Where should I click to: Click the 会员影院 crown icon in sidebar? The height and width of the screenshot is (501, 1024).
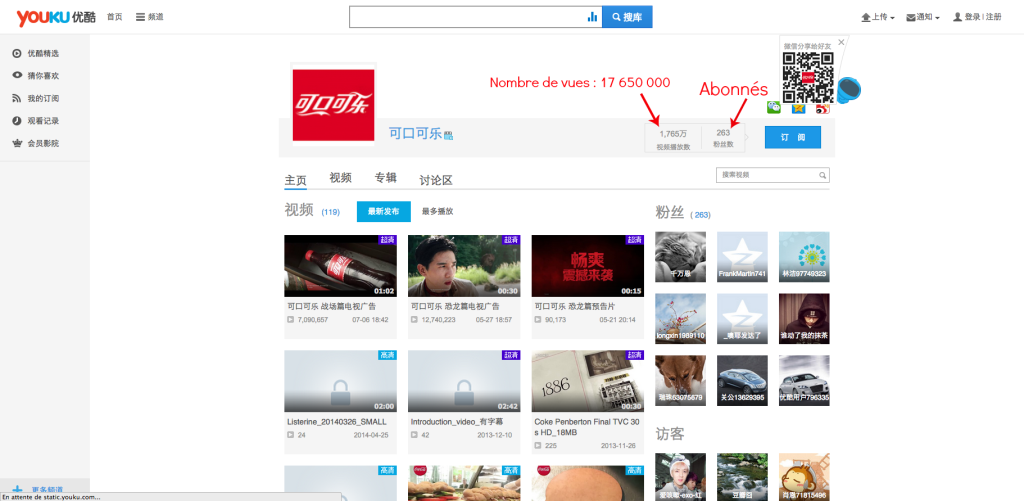pyautogui.click(x=17, y=143)
